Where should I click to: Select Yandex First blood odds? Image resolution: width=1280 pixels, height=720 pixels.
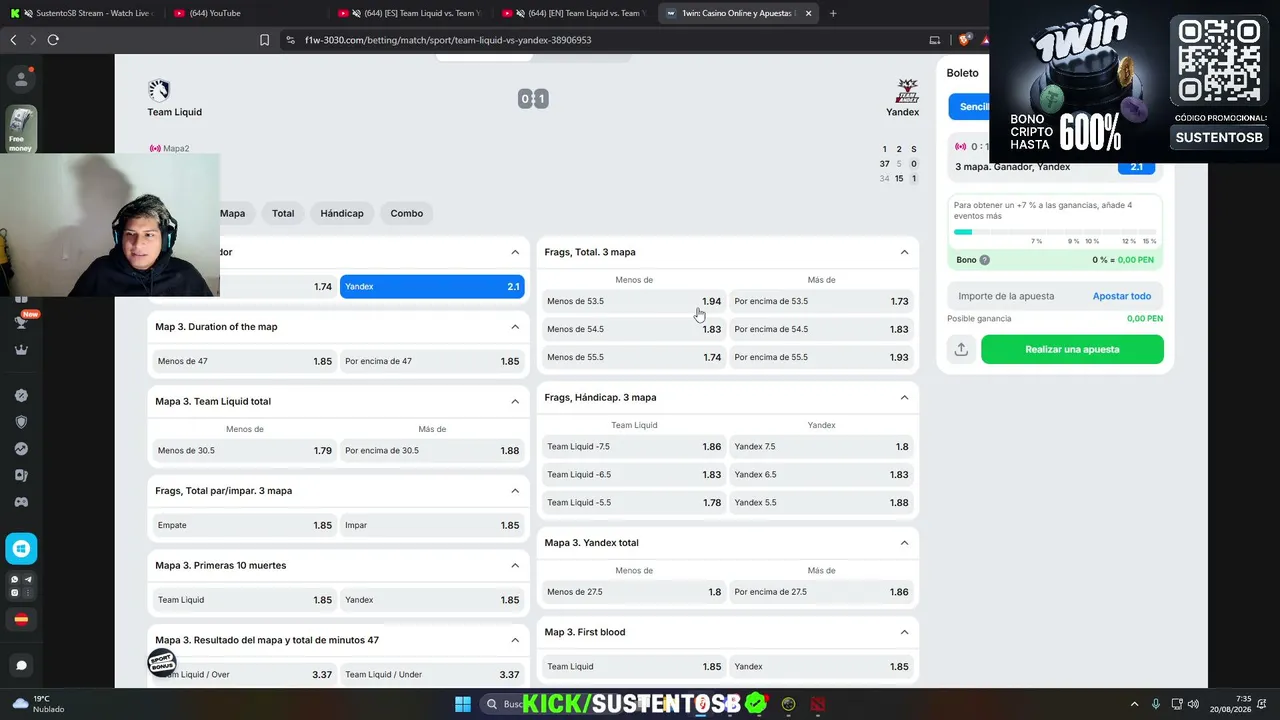click(821, 667)
